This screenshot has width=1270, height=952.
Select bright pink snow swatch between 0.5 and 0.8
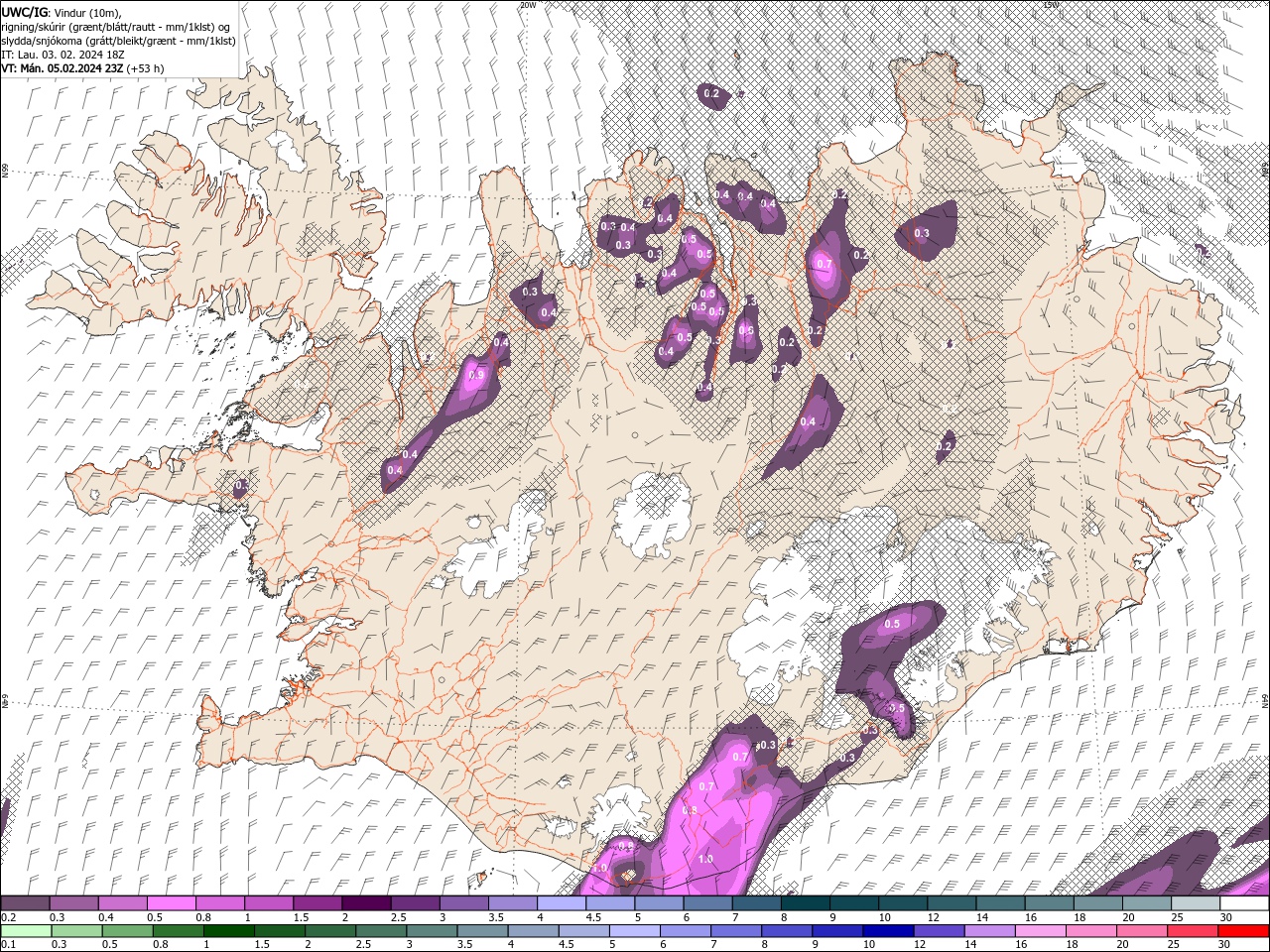pyautogui.click(x=171, y=903)
